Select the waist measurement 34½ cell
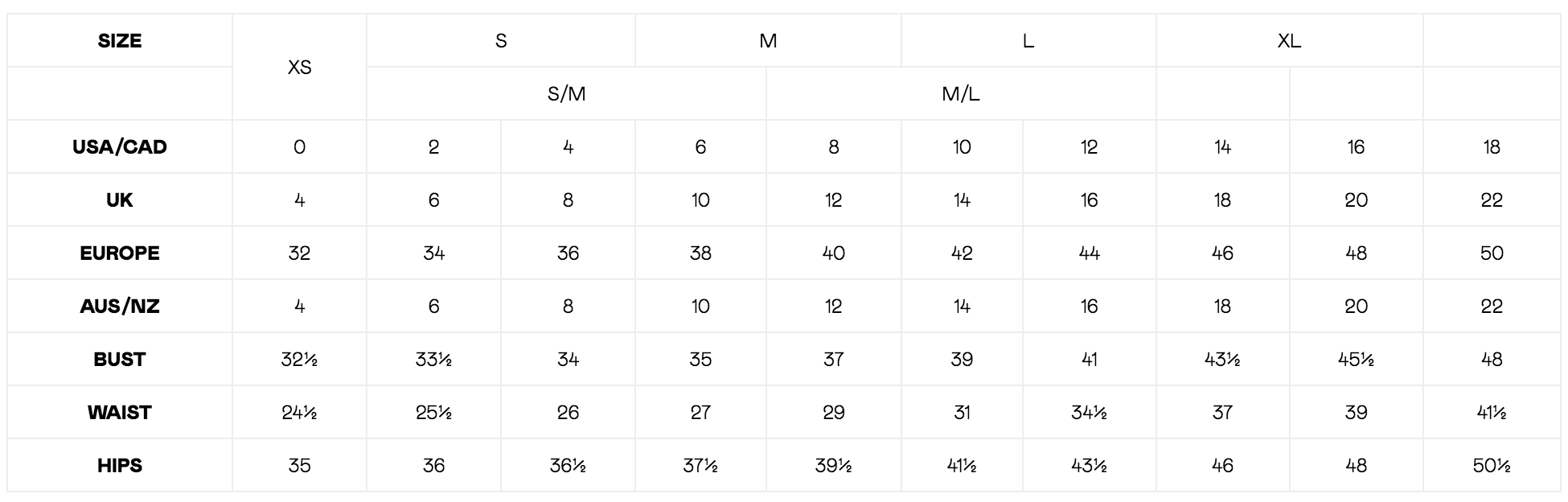Image resolution: width=1568 pixels, height=502 pixels. [1089, 413]
